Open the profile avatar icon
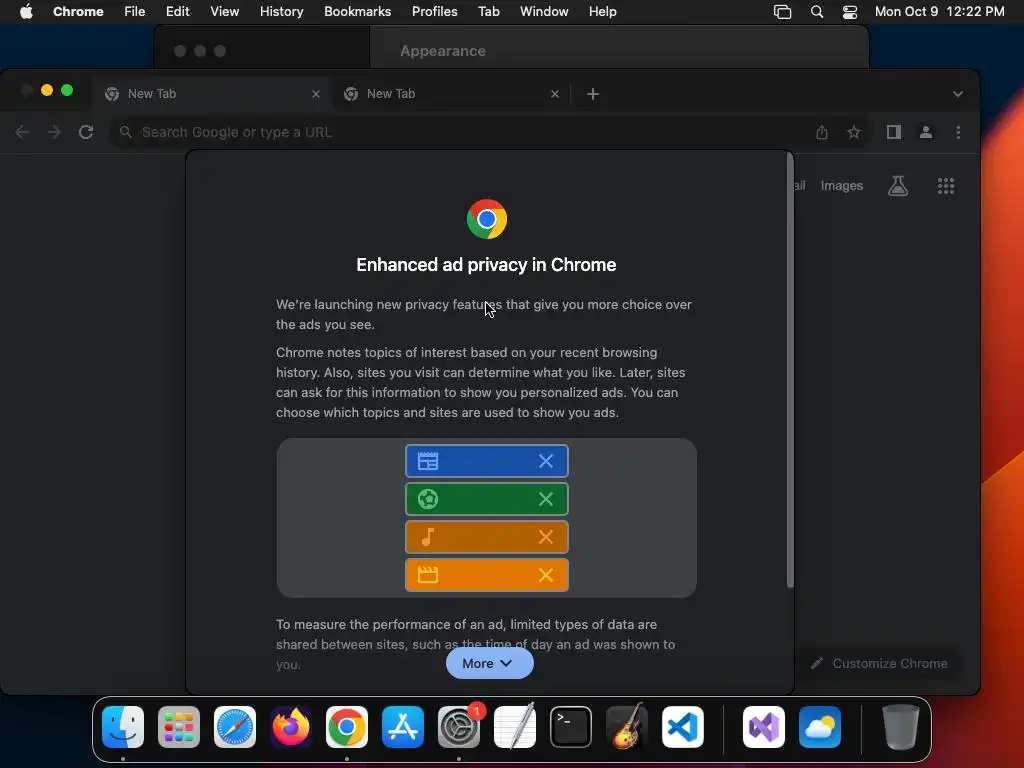This screenshot has height=768, width=1024. pos(925,133)
